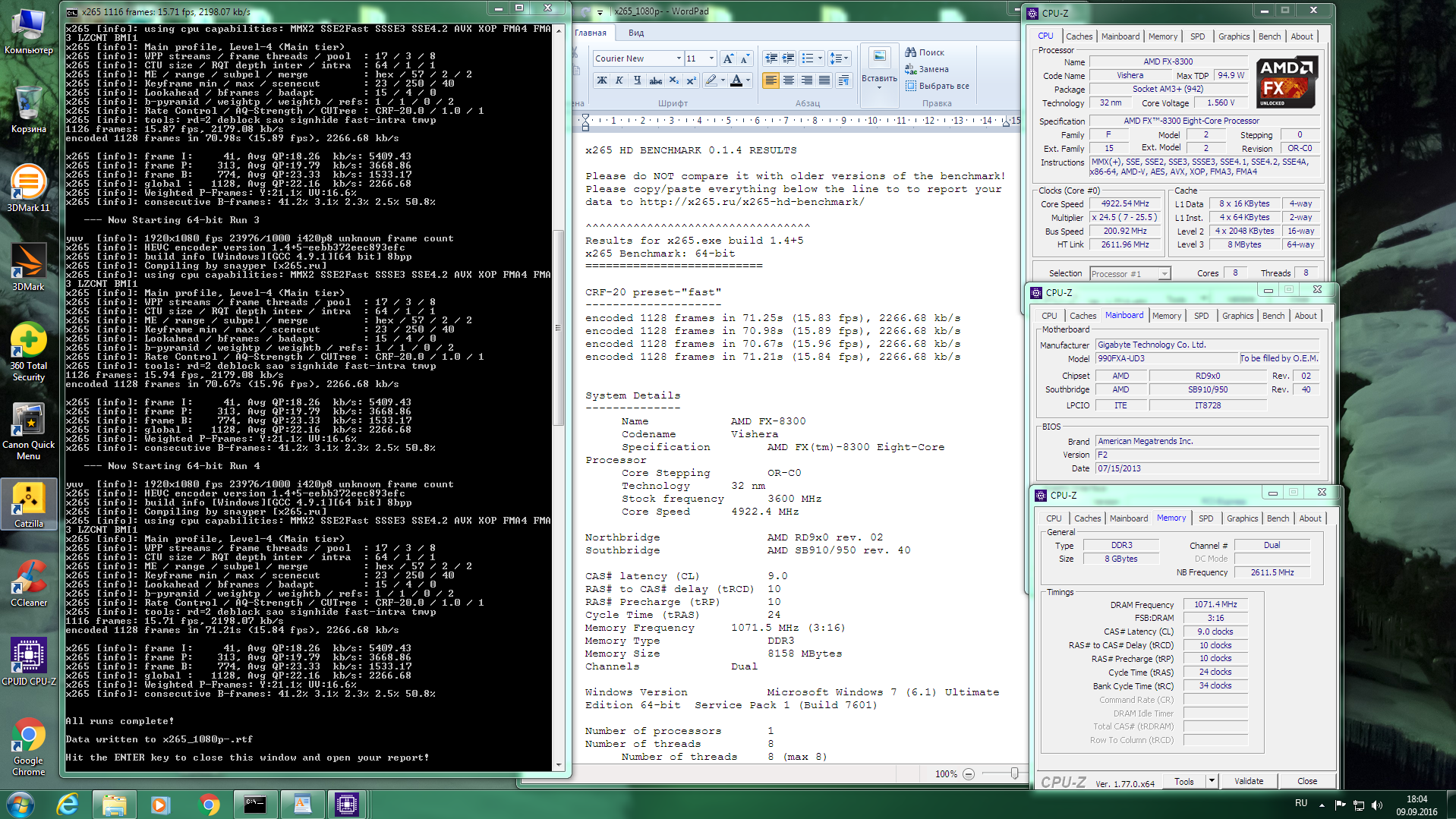Click the strikethrough text icon
Screen dimensions: 1456x819
tap(655, 80)
